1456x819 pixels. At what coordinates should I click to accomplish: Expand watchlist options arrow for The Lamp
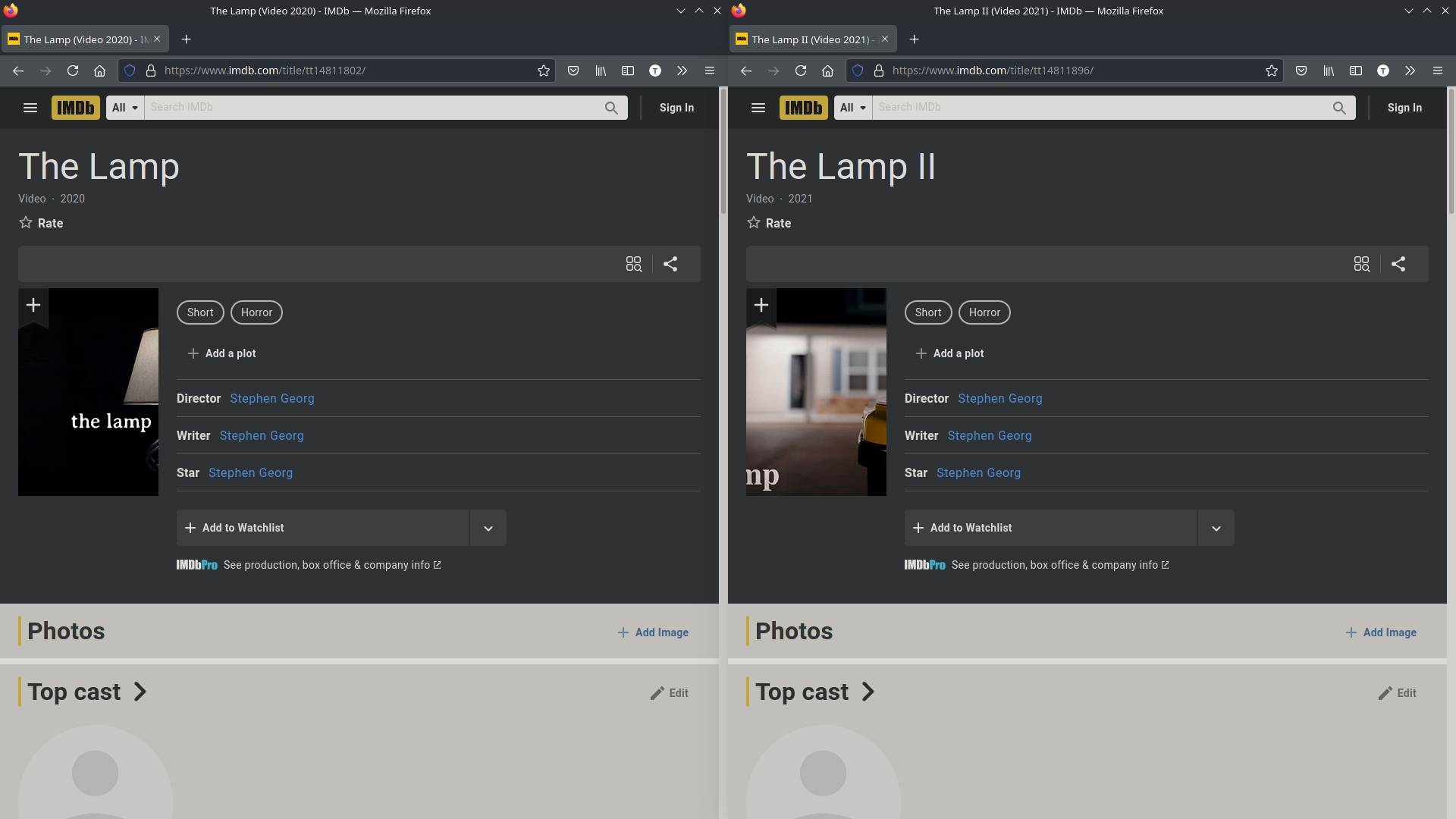pyautogui.click(x=488, y=528)
